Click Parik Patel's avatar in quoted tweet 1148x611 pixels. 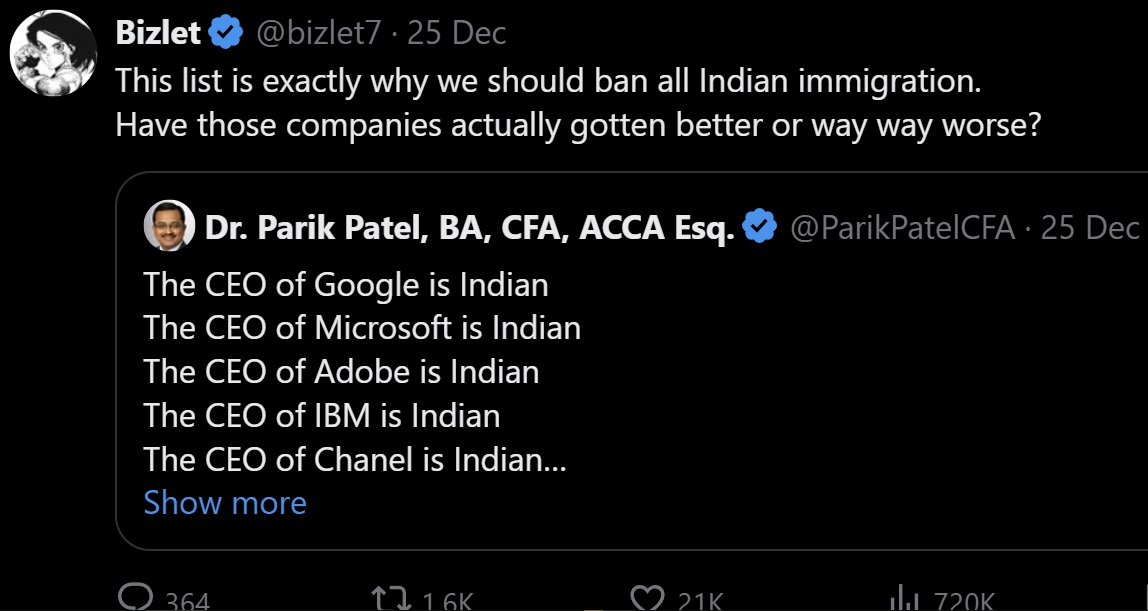coord(169,226)
